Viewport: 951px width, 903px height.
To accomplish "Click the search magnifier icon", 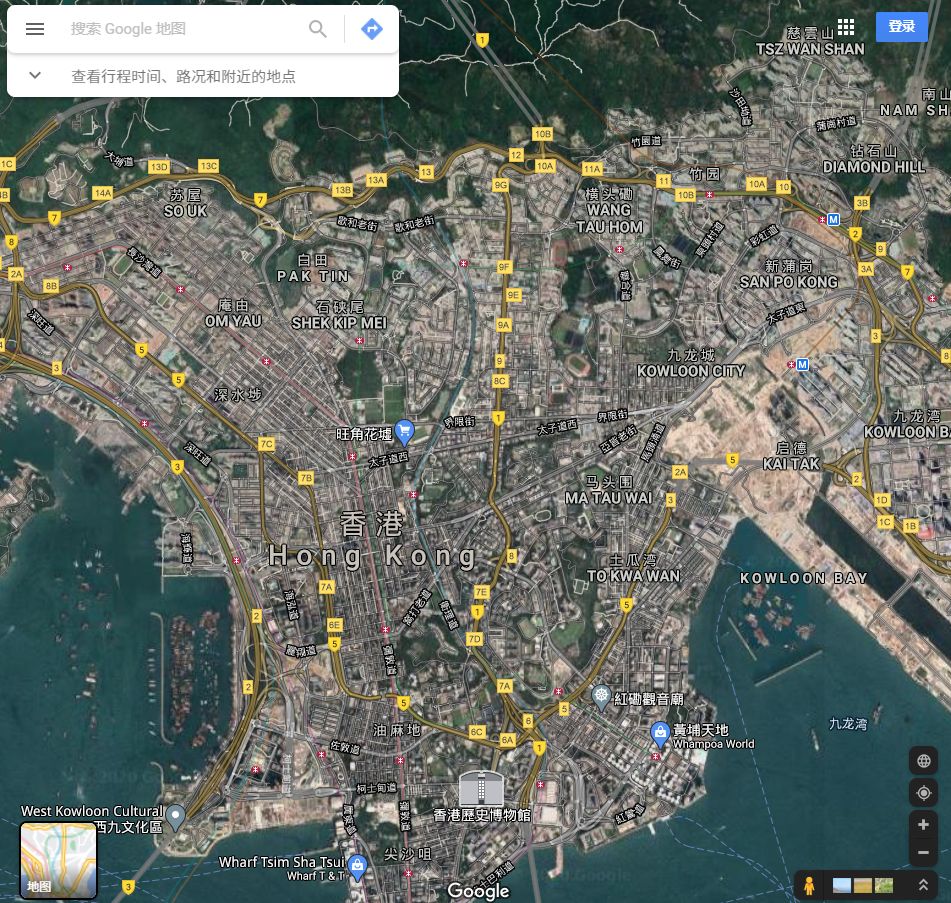I will point(318,29).
